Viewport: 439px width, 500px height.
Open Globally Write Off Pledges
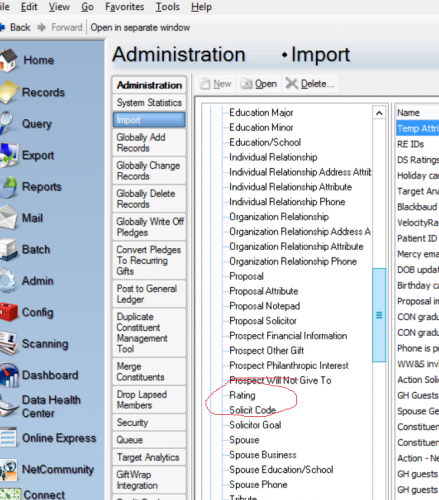click(x=149, y=227)
